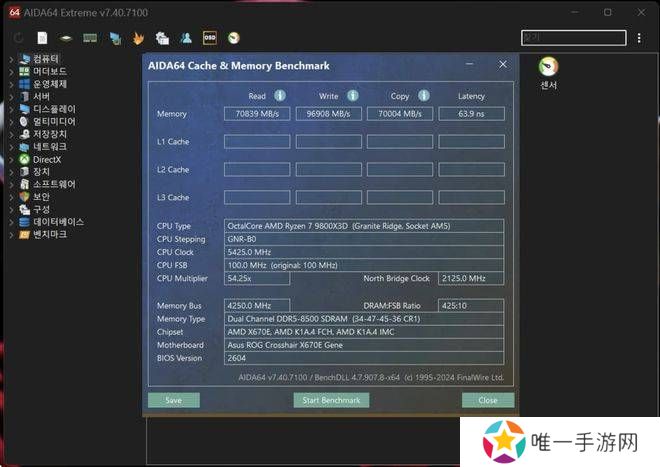
Task: Expand the 서버 tree node
Action: tap(11, 96)
